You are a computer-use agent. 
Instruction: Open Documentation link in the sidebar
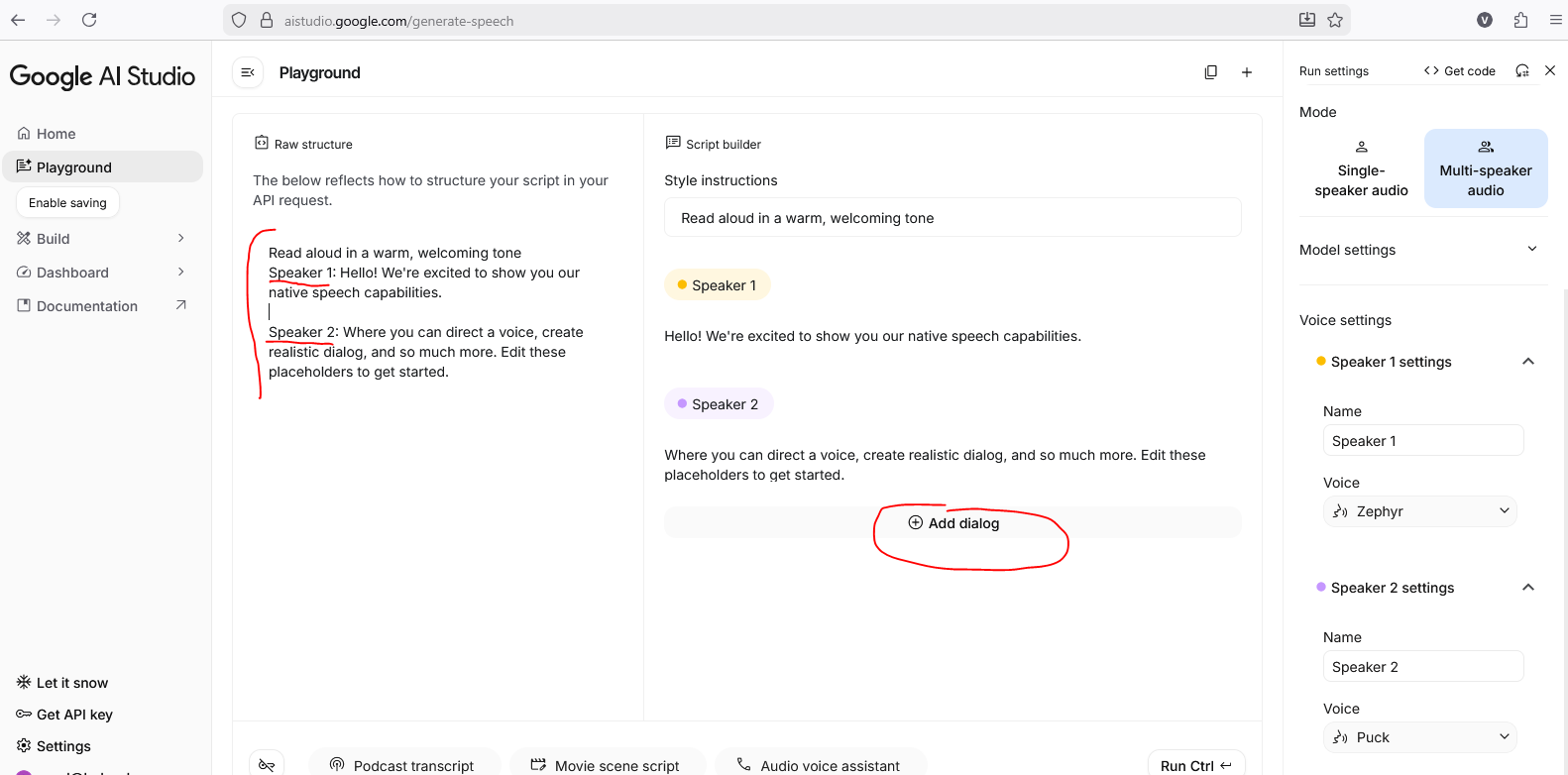[102, 305]
